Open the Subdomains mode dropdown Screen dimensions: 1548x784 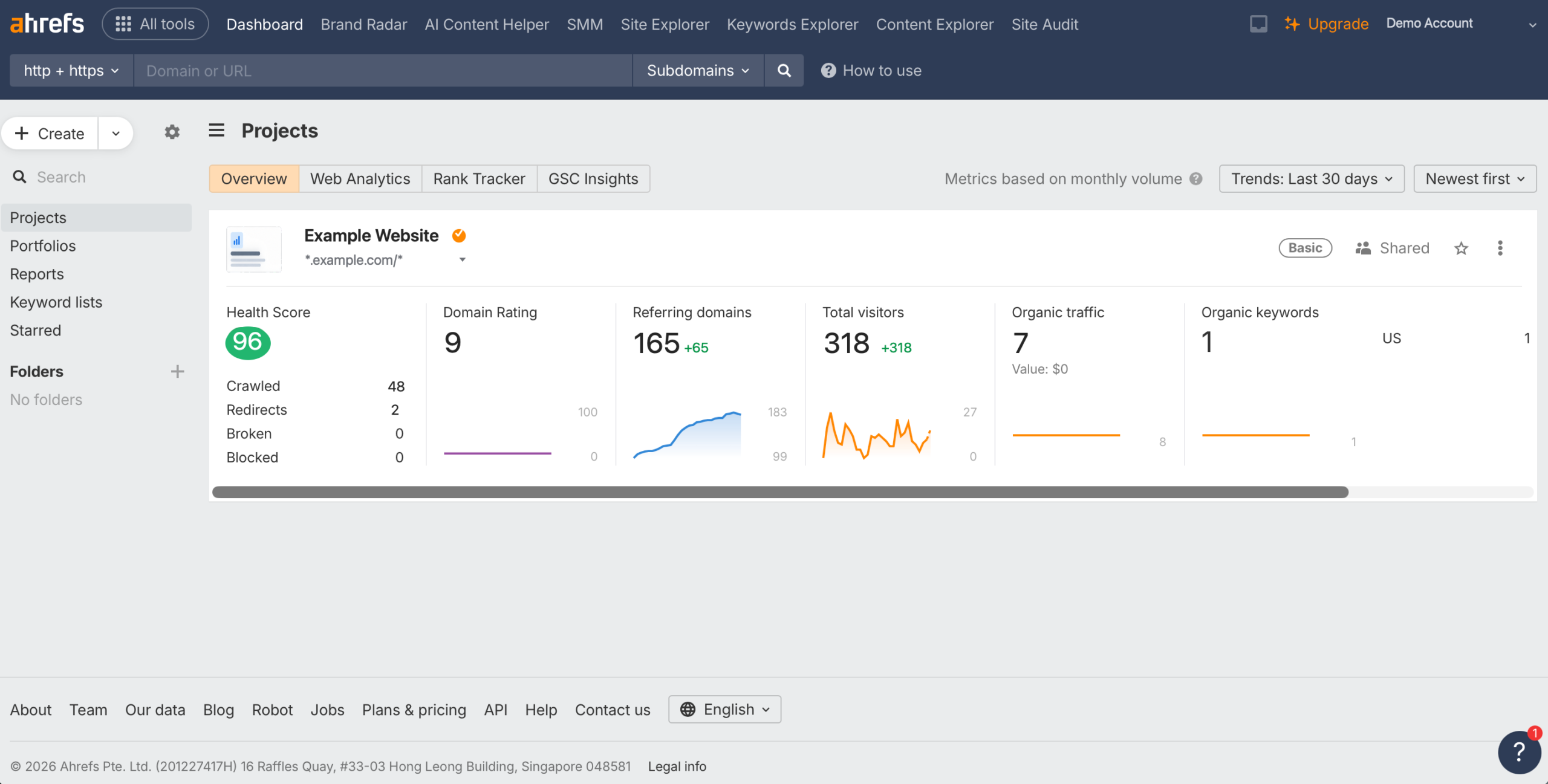pos(698,71)
